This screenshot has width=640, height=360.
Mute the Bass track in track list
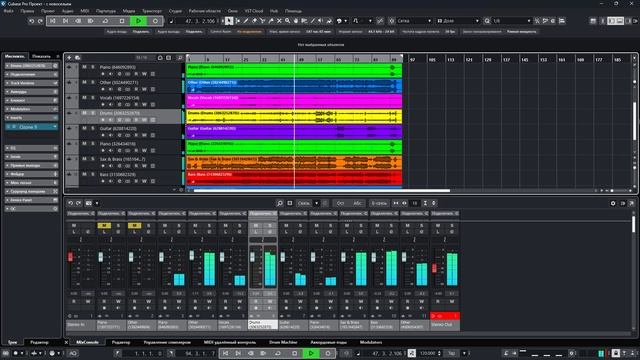click(84, 174)
